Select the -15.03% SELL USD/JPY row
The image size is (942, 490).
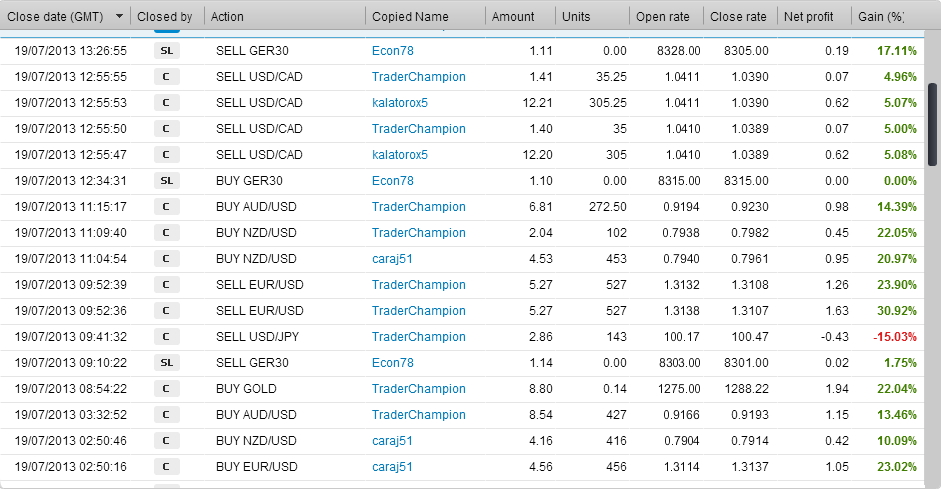pyautogui.click(x=462, y=337)
